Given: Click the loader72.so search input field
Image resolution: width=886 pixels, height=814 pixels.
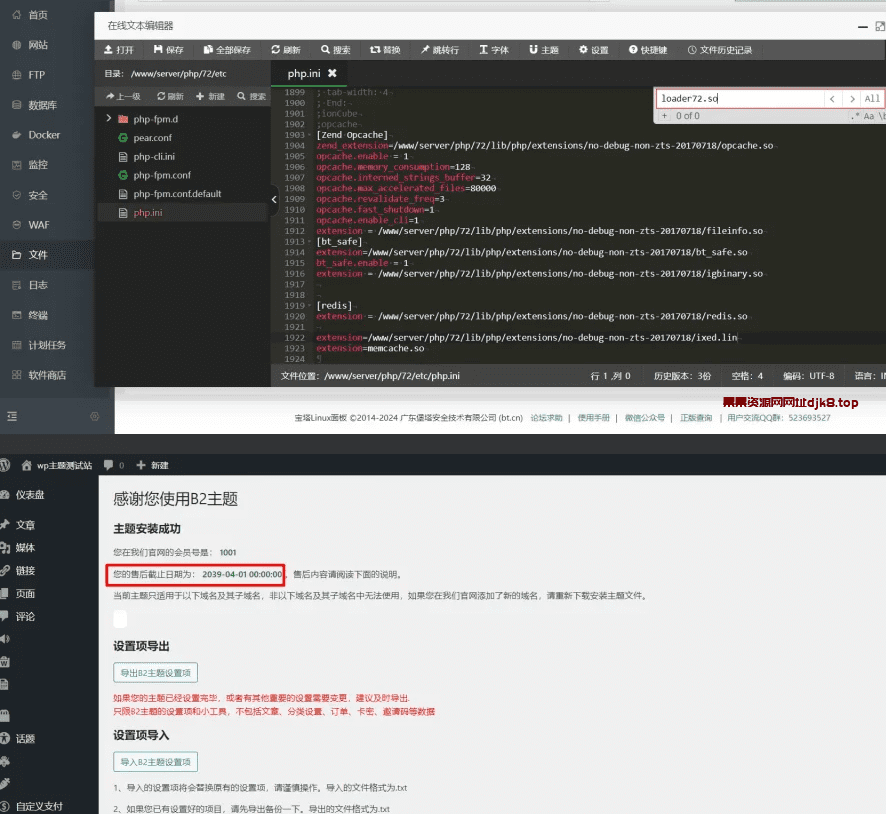Looking at the screenshot, I should point(738,99).
